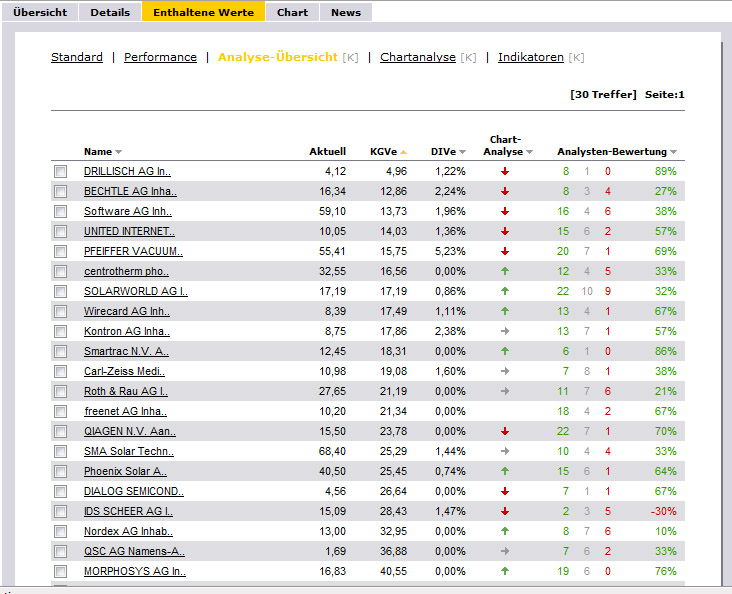The height and width of the screenshot is (594, 732).
Task: Tick the Smartrac N.V. checkbox
Action: [x=60, y=352]
